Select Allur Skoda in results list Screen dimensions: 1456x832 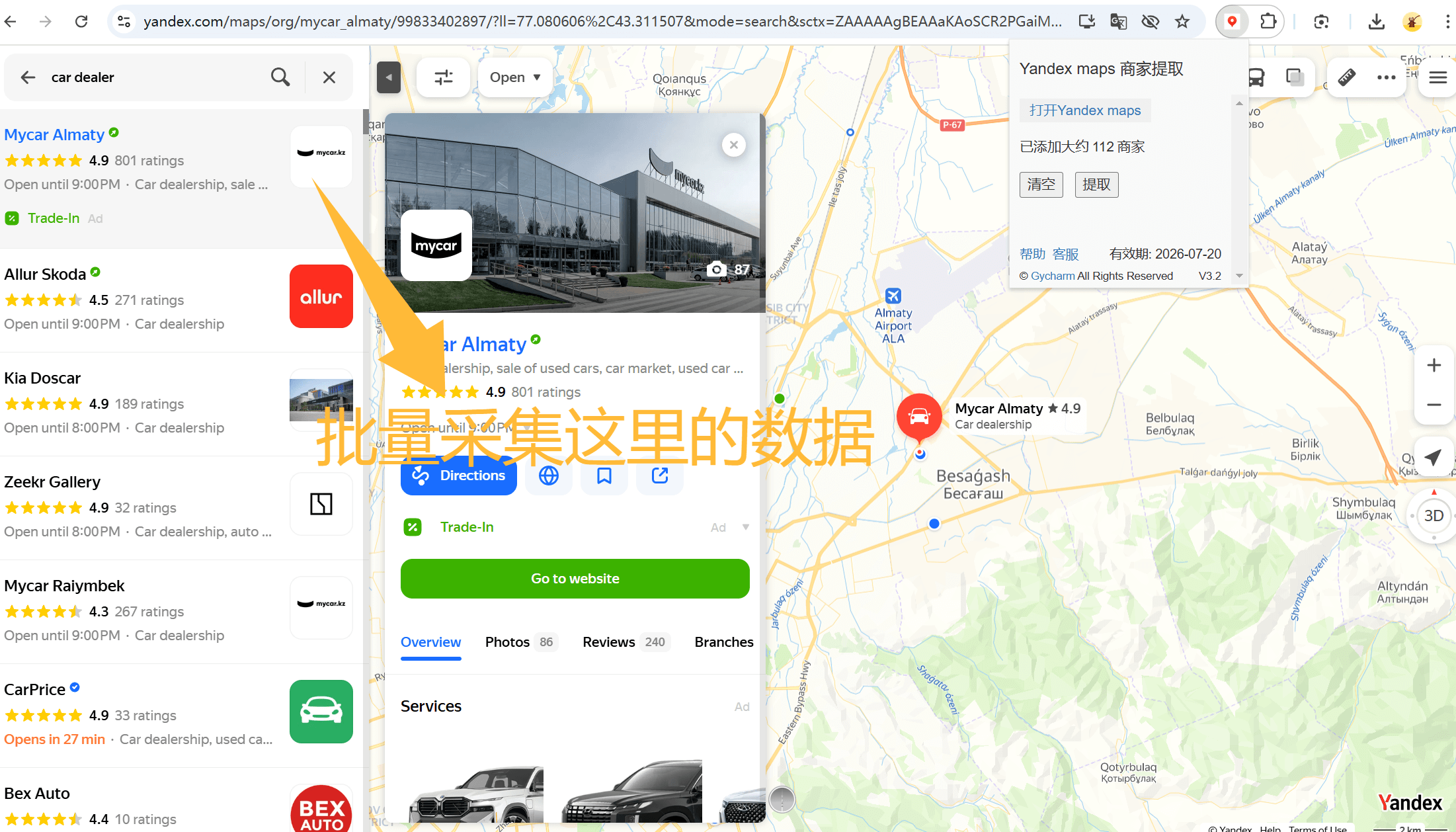pos(45,274)
